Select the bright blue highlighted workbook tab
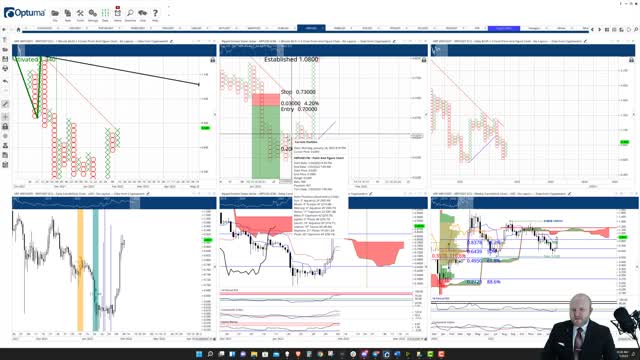Viewport: 640px width, 360px height. 504,28
